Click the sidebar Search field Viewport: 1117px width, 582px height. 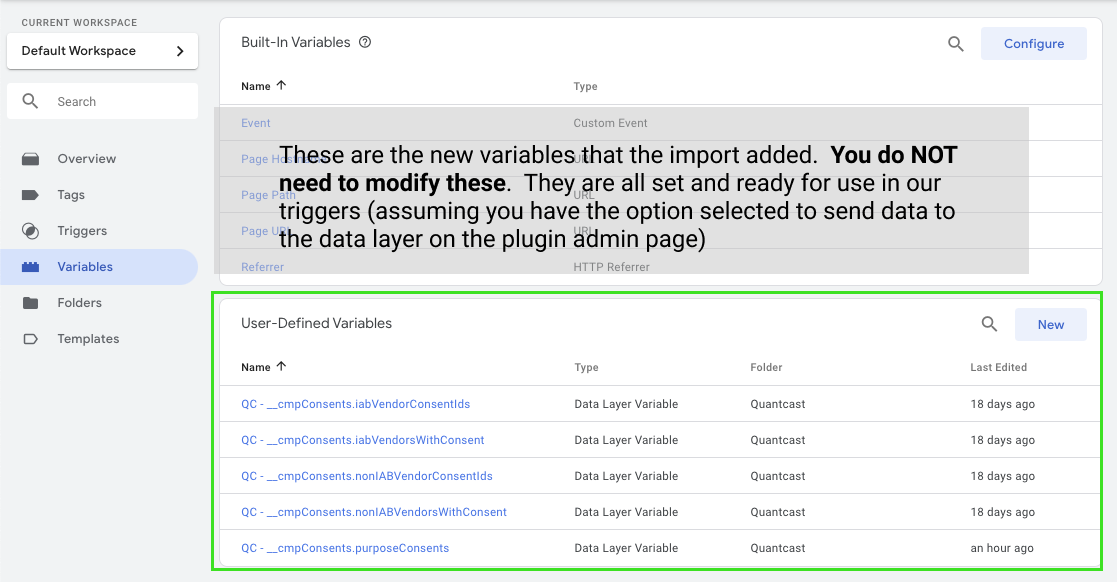coord(102,101)
